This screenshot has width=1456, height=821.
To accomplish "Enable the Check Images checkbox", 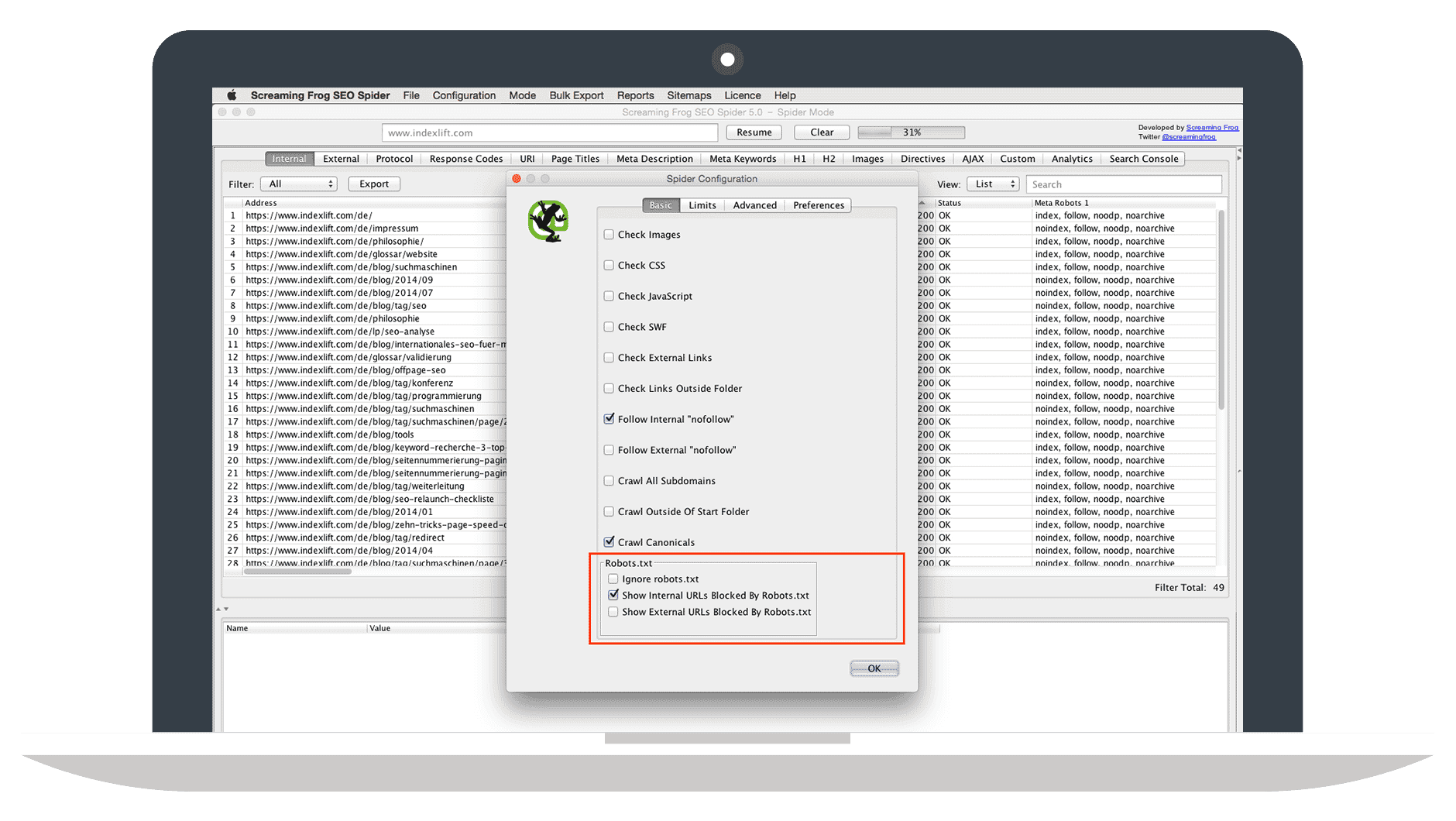I will click(x=609, y=235).
